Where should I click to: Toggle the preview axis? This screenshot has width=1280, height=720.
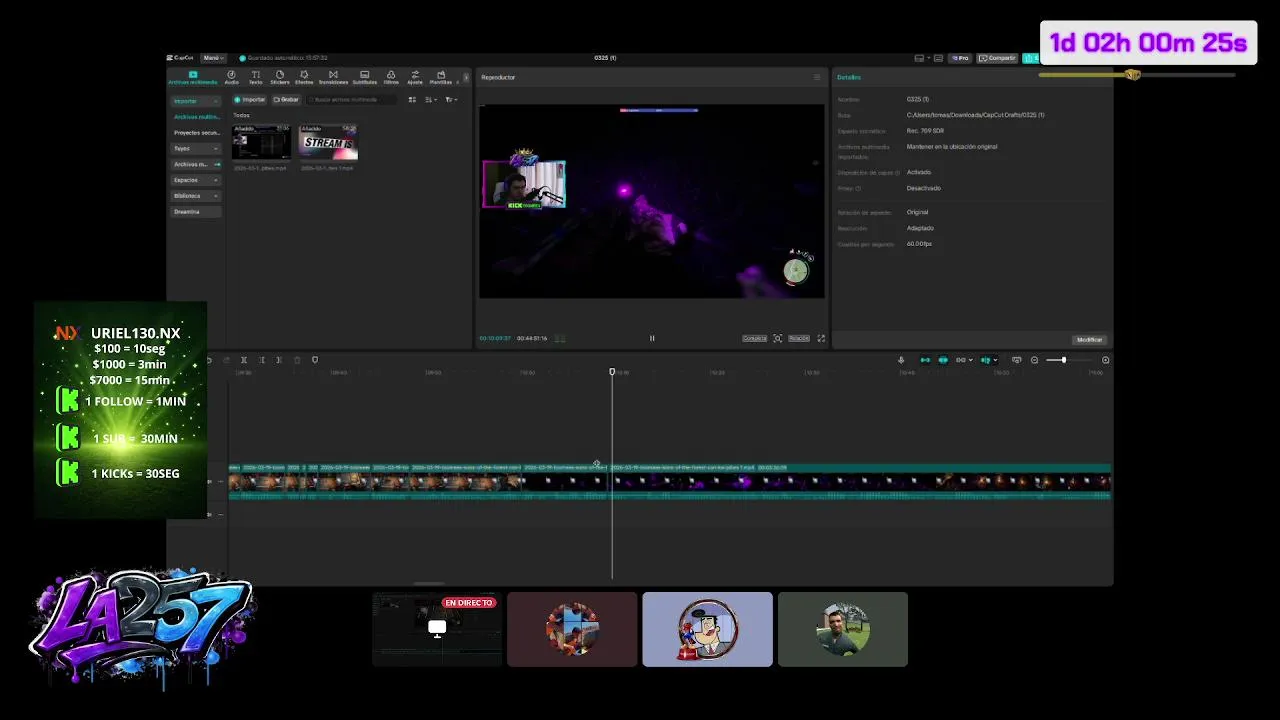986,360
